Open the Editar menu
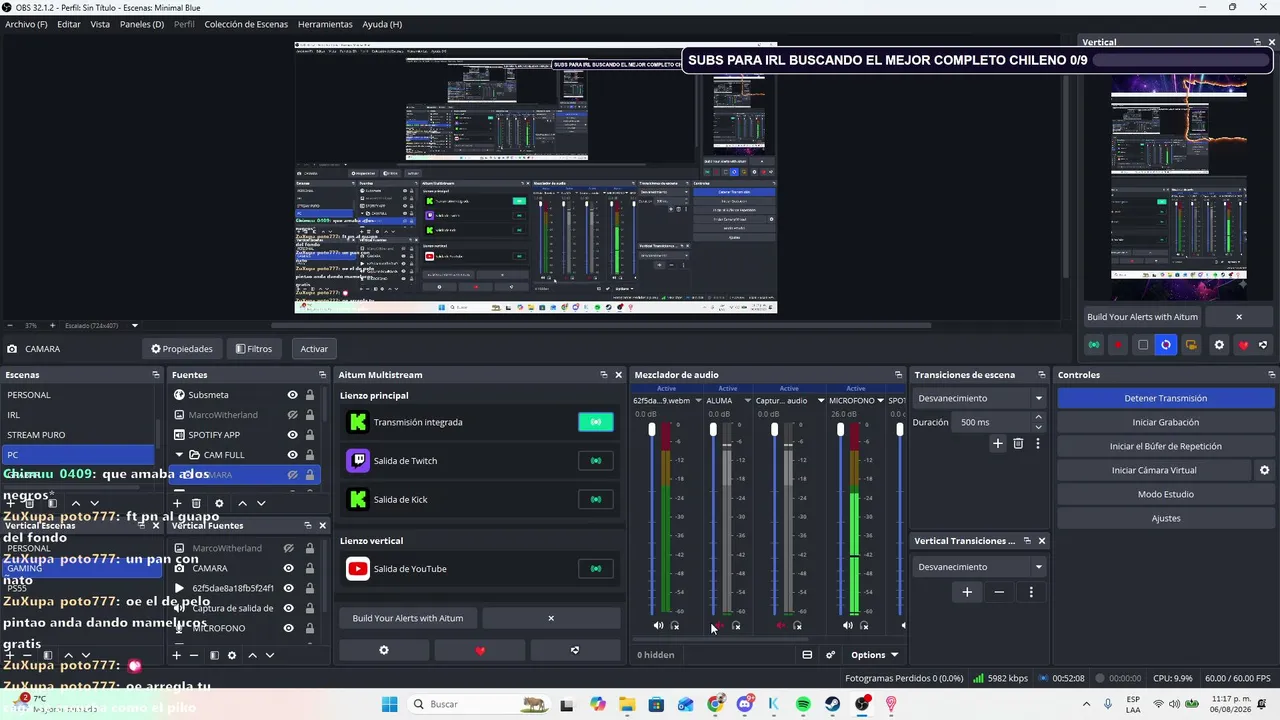This screenshot has width=1280, height=720. (x=69, y=24)
